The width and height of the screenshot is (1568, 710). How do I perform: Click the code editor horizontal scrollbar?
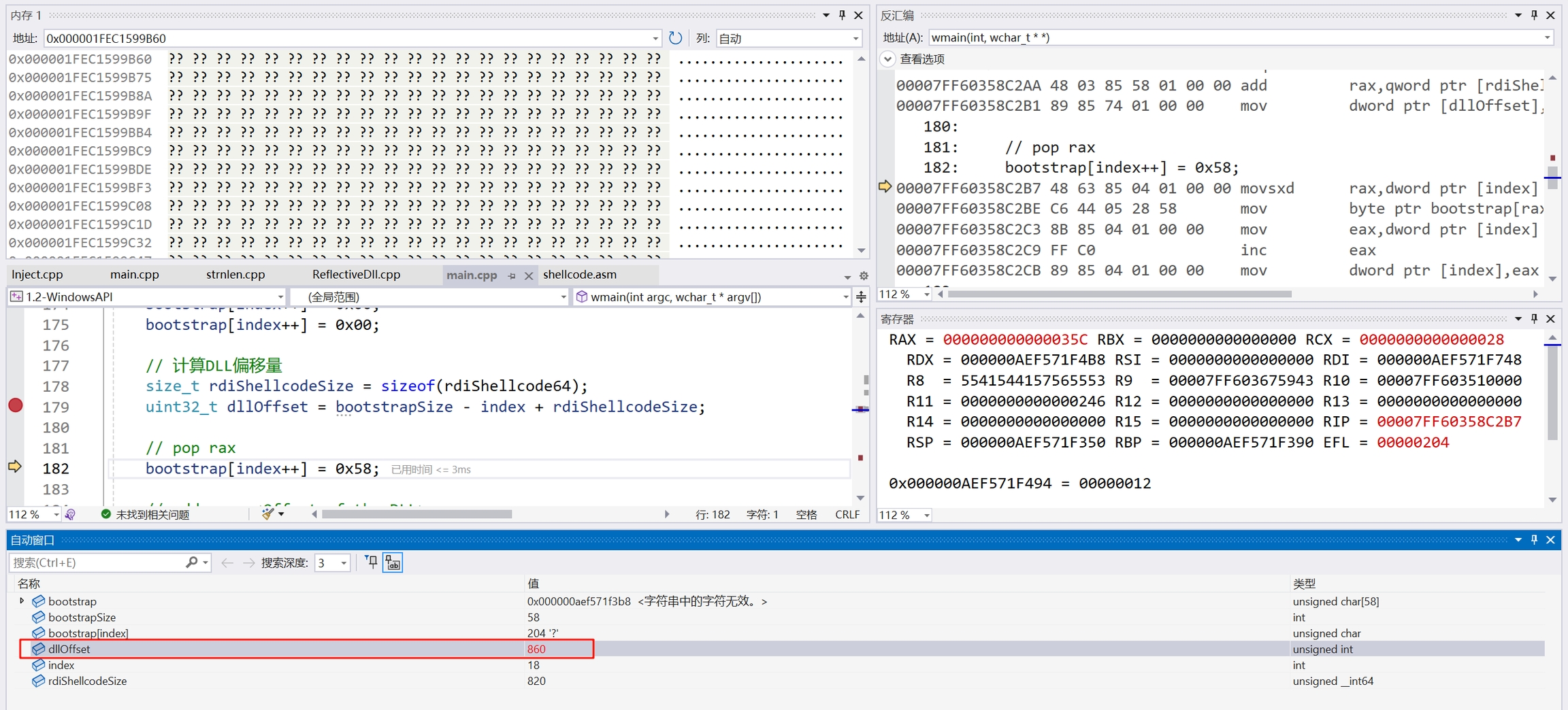click(416, 514)
